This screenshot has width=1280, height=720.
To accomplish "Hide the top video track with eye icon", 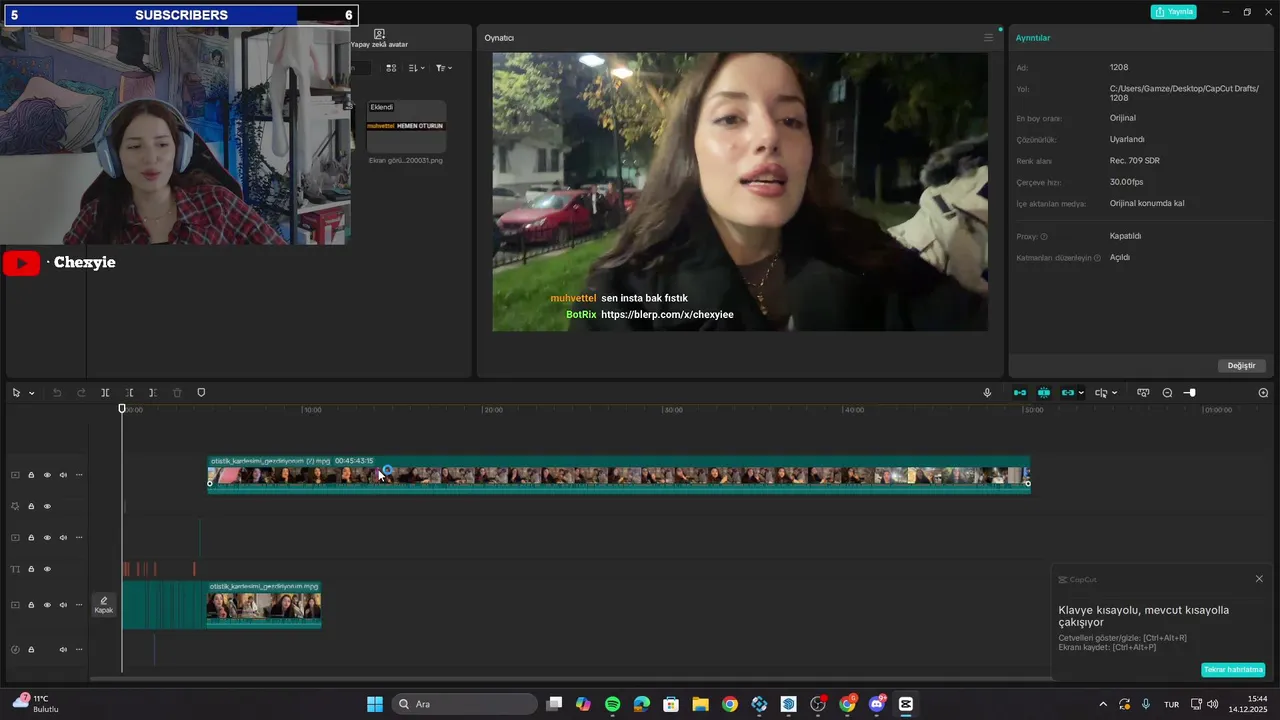I will pyautogui.click(x=47, y=475).
